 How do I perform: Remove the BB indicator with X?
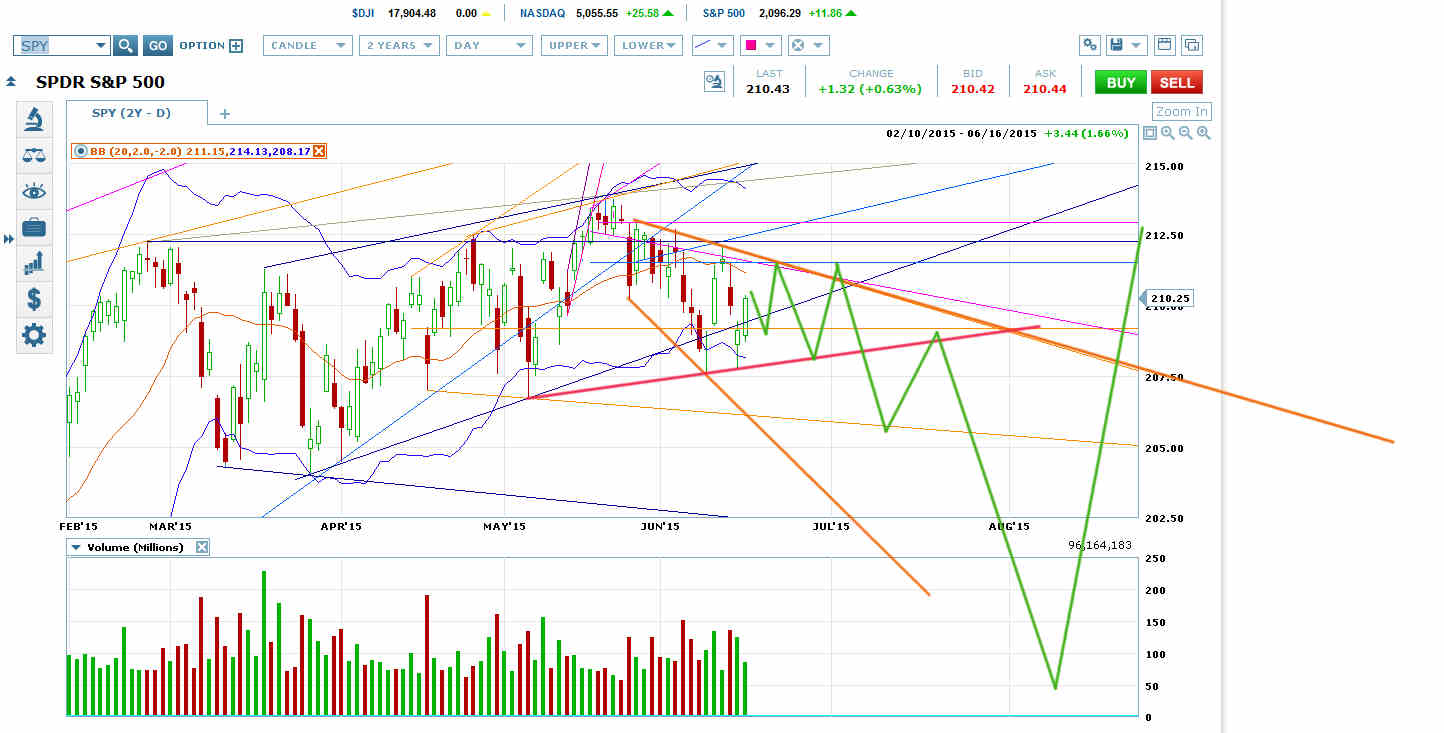(x=319, y=151)
